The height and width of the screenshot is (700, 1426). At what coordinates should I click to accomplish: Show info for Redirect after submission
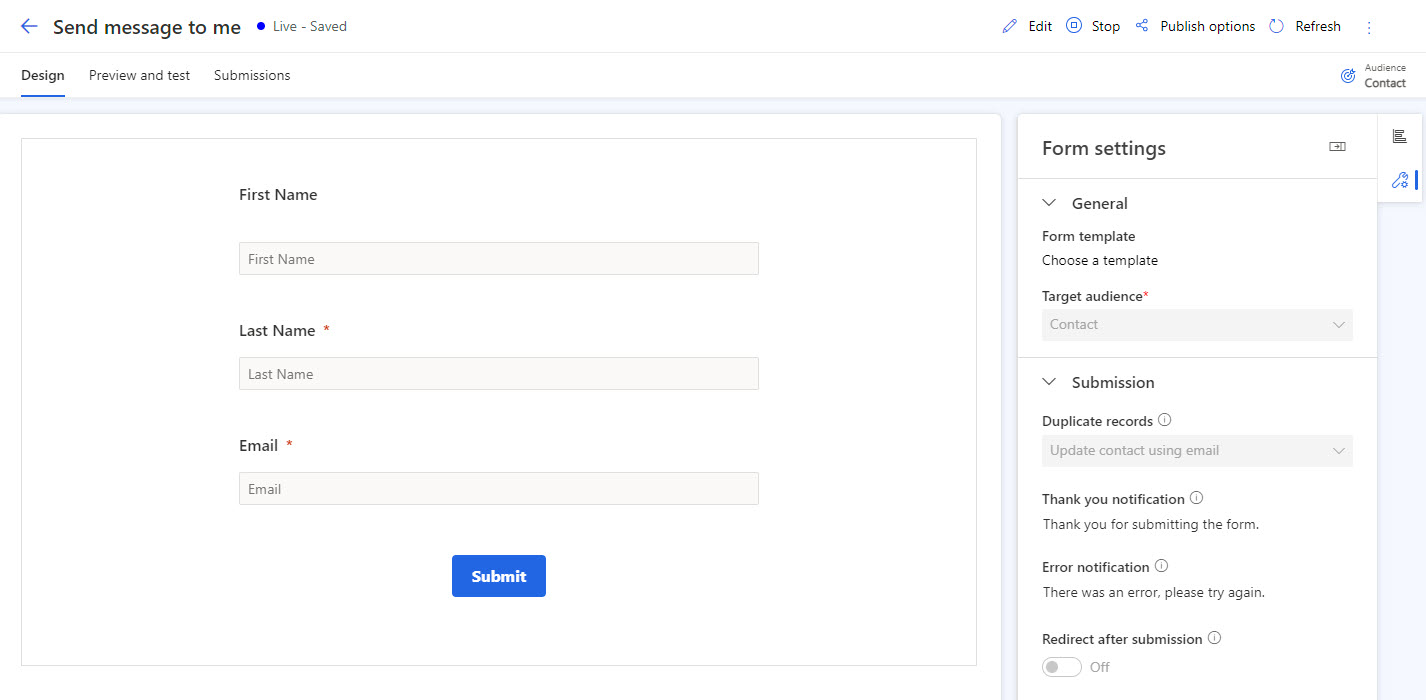point(1214,638)
